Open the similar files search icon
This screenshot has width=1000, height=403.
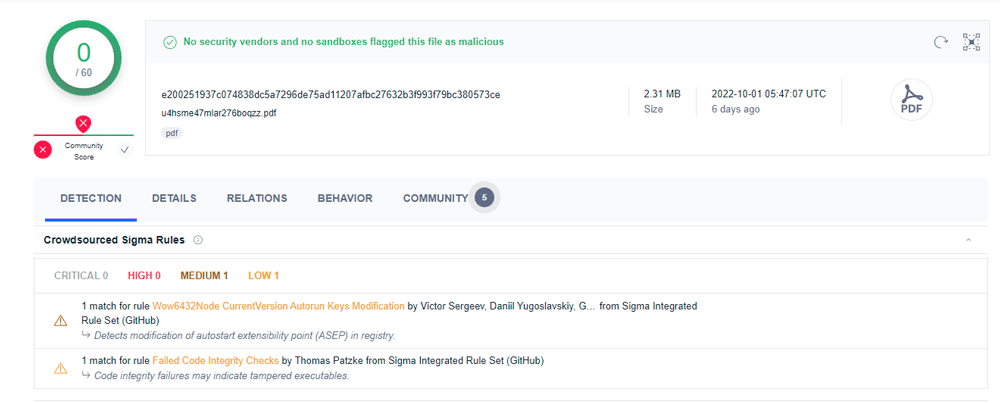pyautogui.click(x=971, y=42)
